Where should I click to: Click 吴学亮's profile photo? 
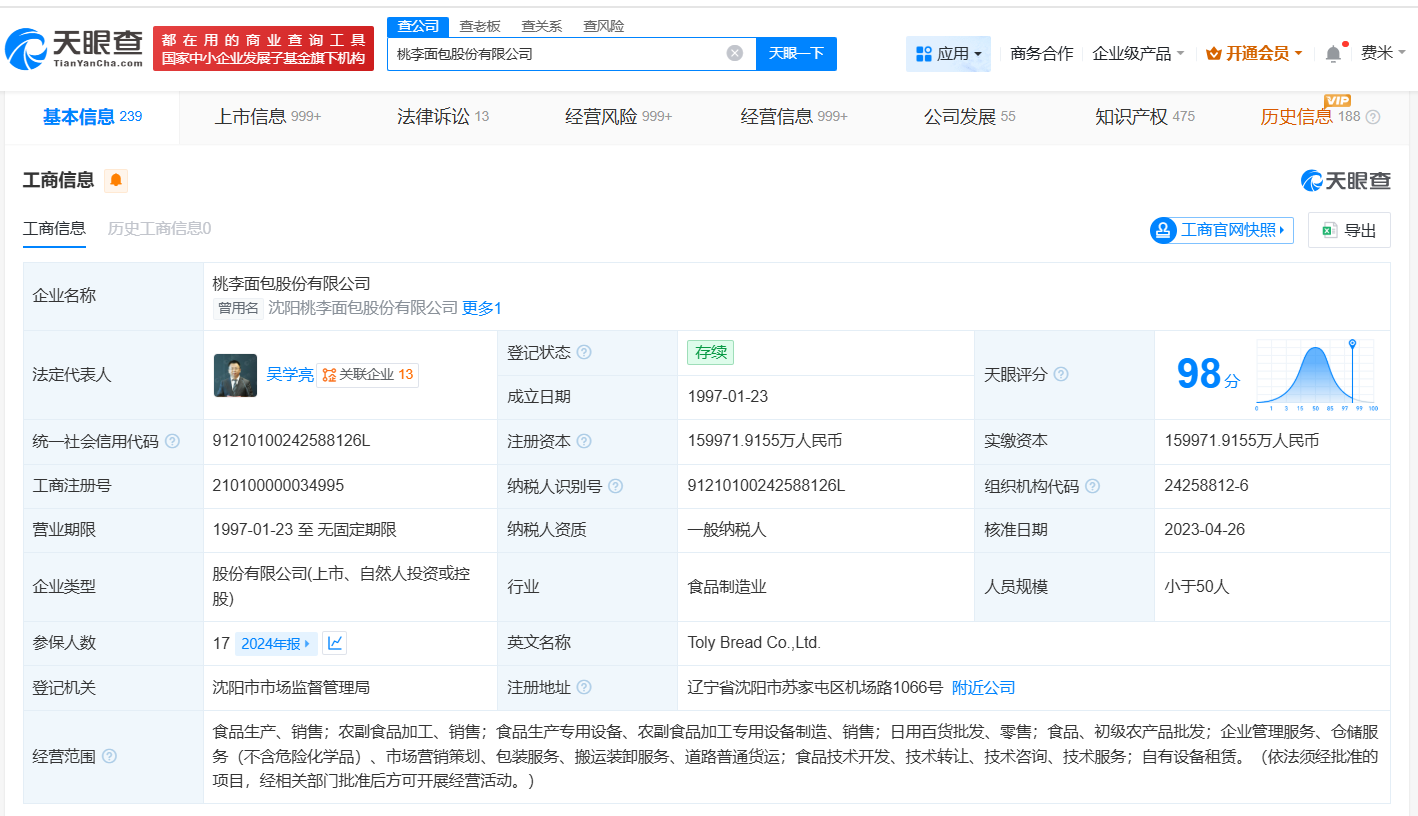point(235,375)
